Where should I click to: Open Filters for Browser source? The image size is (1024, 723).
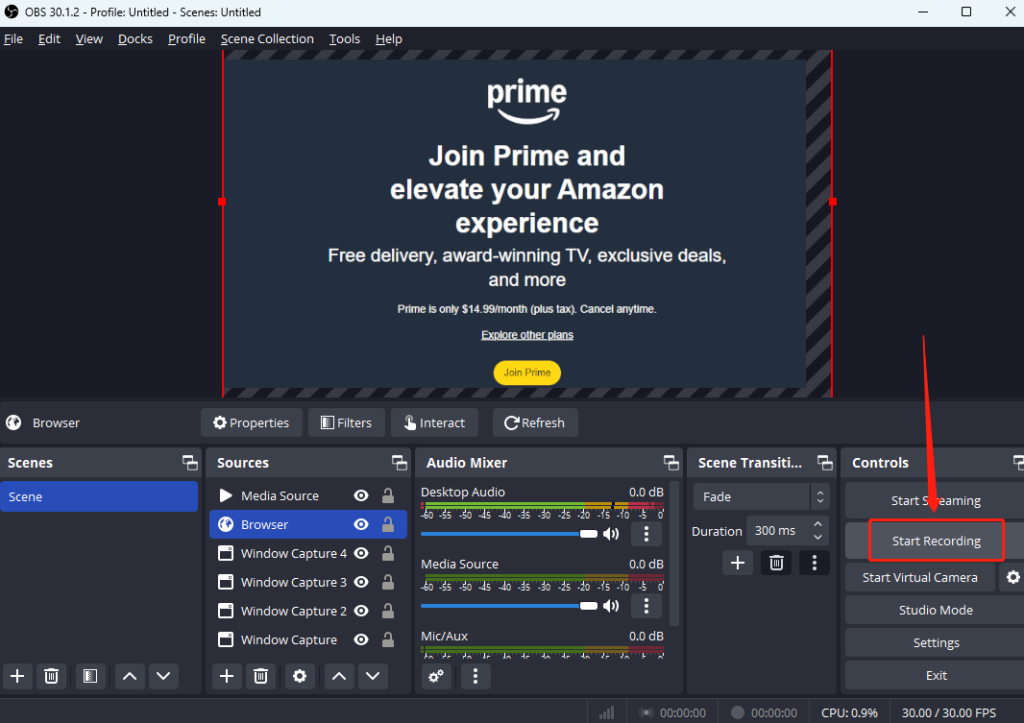point(346,423)
